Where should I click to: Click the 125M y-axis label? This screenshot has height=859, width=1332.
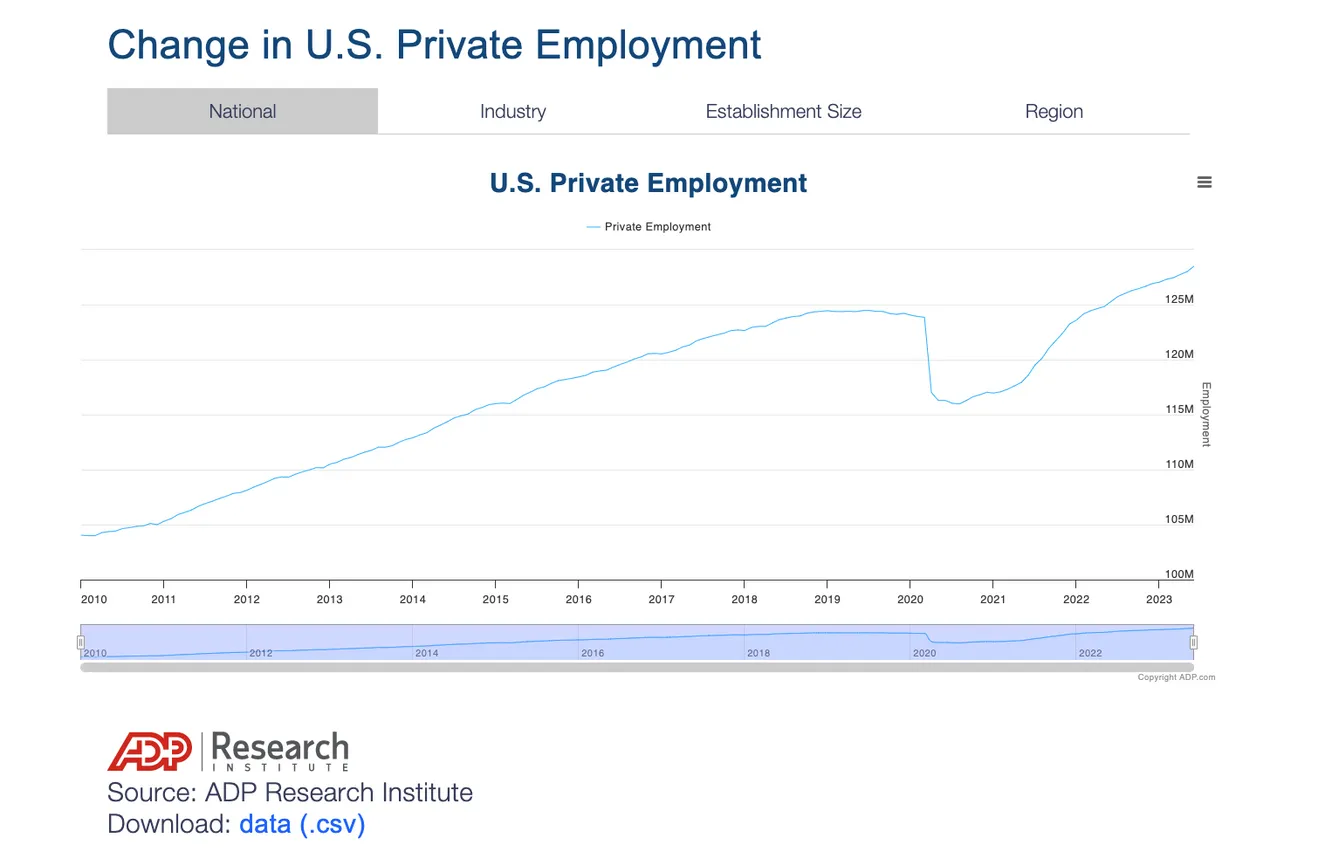tap(1180, 299)
